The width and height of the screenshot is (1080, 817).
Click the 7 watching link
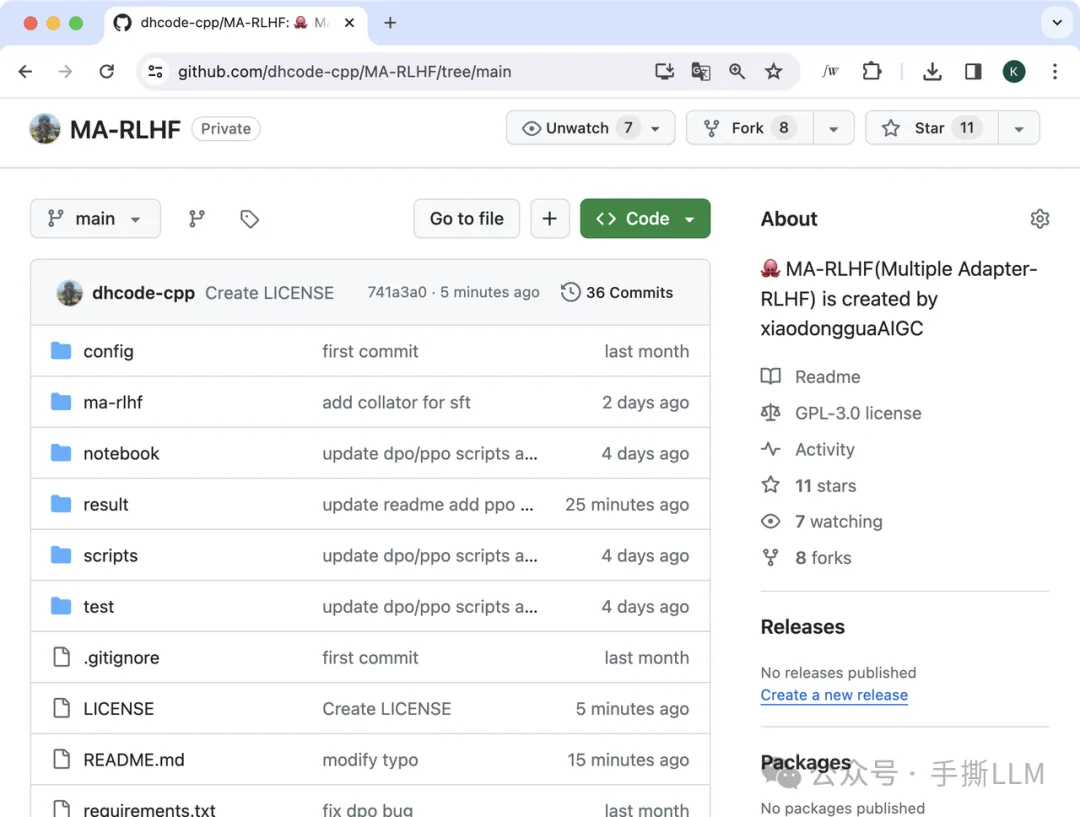pyautogui.click(x=838, y=521)
